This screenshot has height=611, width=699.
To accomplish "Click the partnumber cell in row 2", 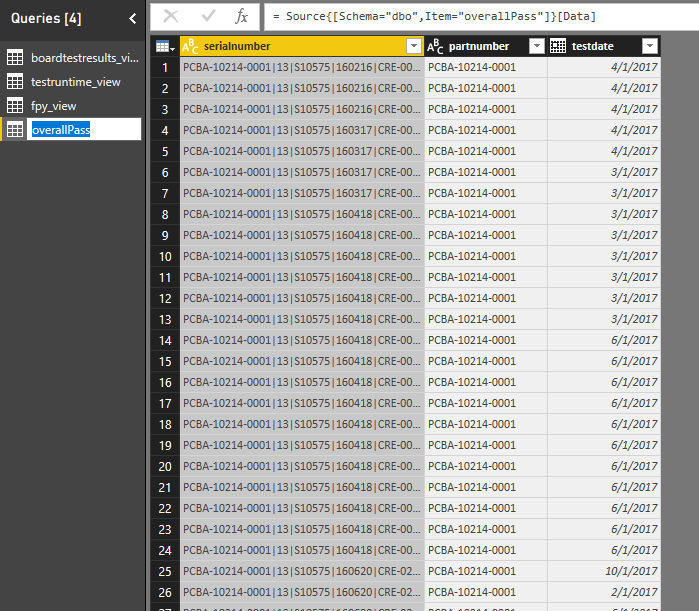I will (x=485, y=88).
